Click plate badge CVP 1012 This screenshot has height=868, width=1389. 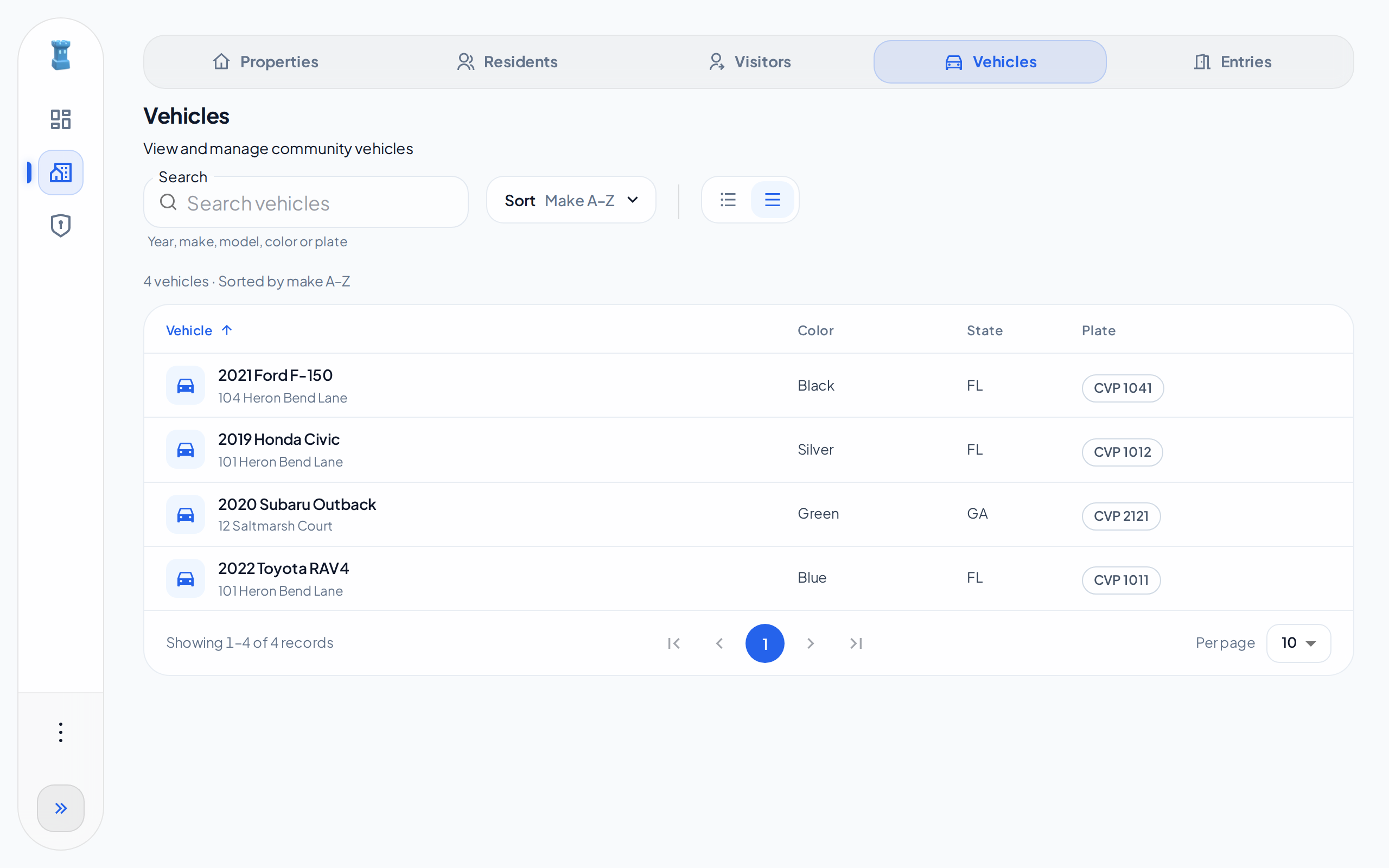tap(1122, 452)
